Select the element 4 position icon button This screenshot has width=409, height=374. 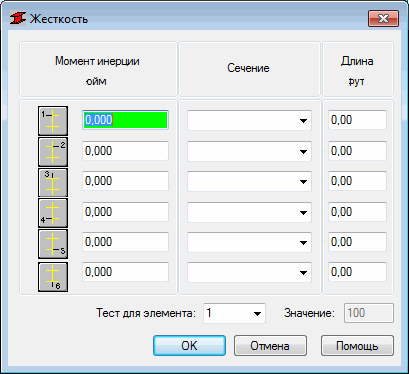coord(53,213)
